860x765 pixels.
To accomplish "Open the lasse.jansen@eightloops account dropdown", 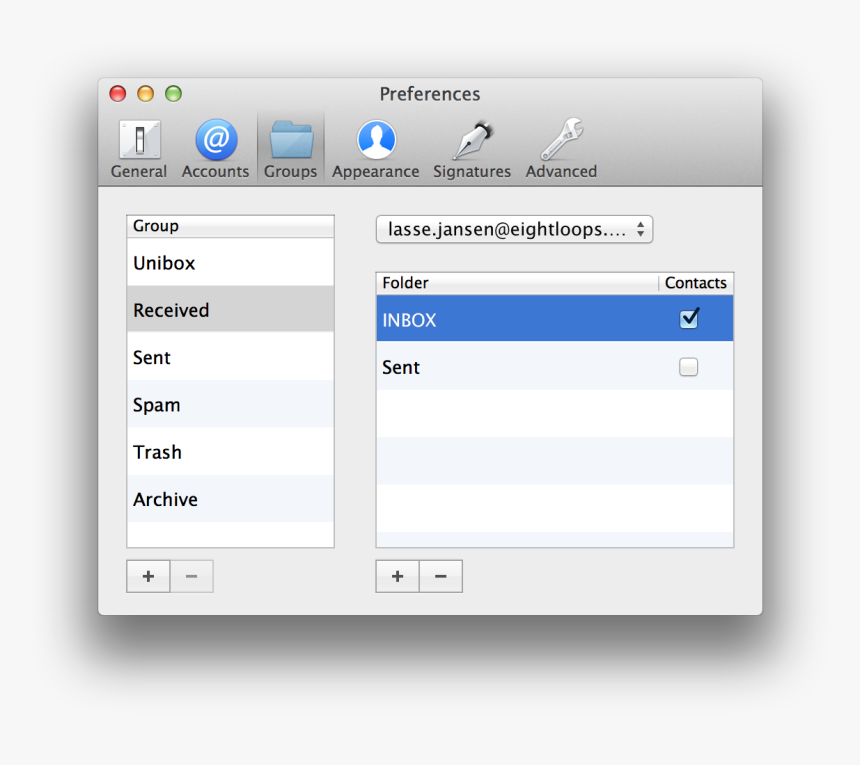I will tap(514, 229).
